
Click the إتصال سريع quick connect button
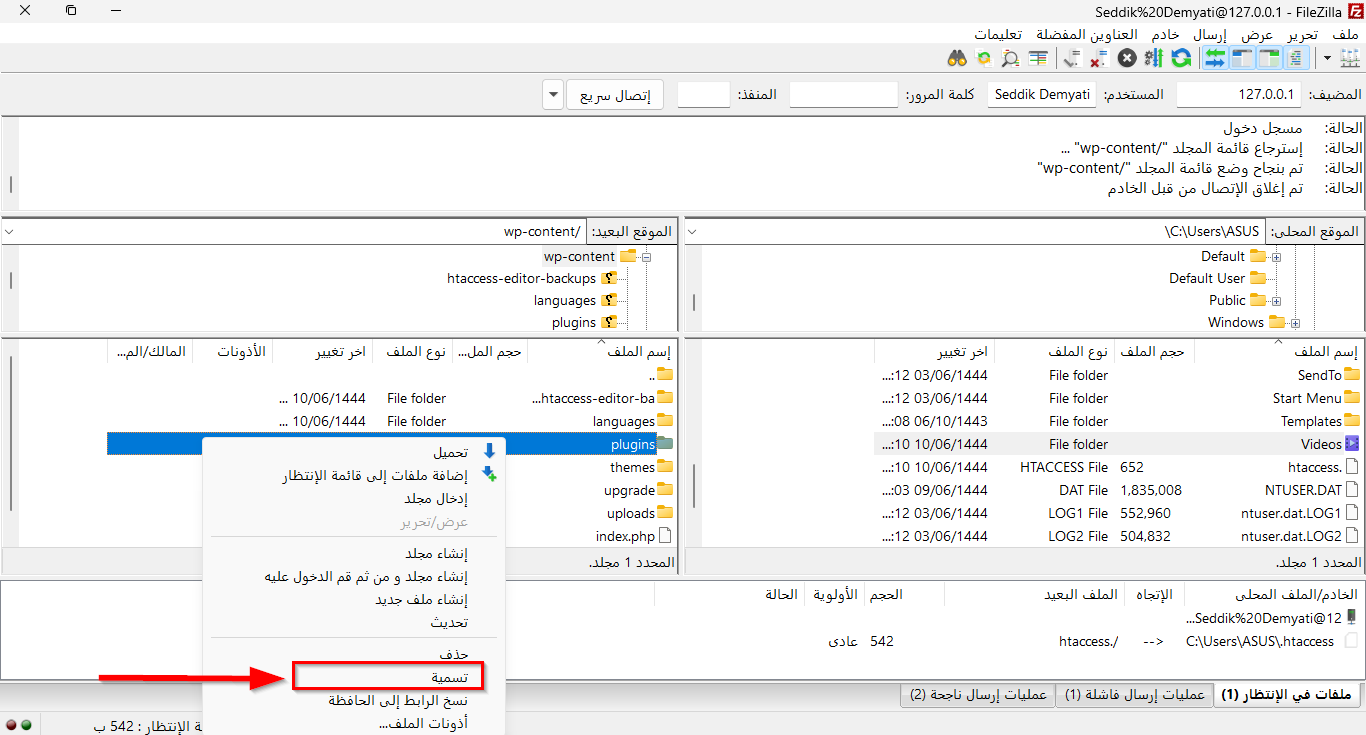click(616, 96)
